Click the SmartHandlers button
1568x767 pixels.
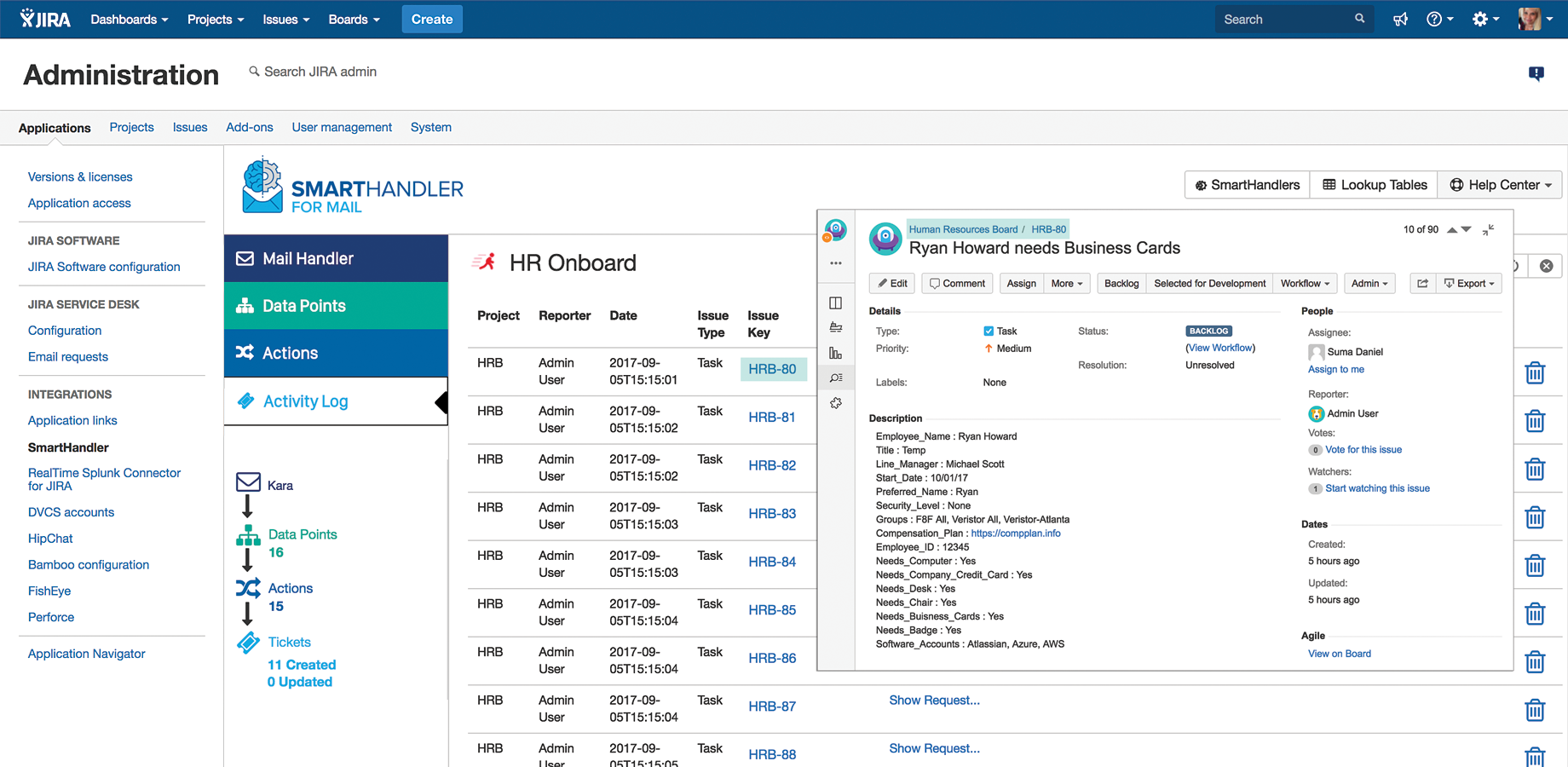click(1248, 185)
